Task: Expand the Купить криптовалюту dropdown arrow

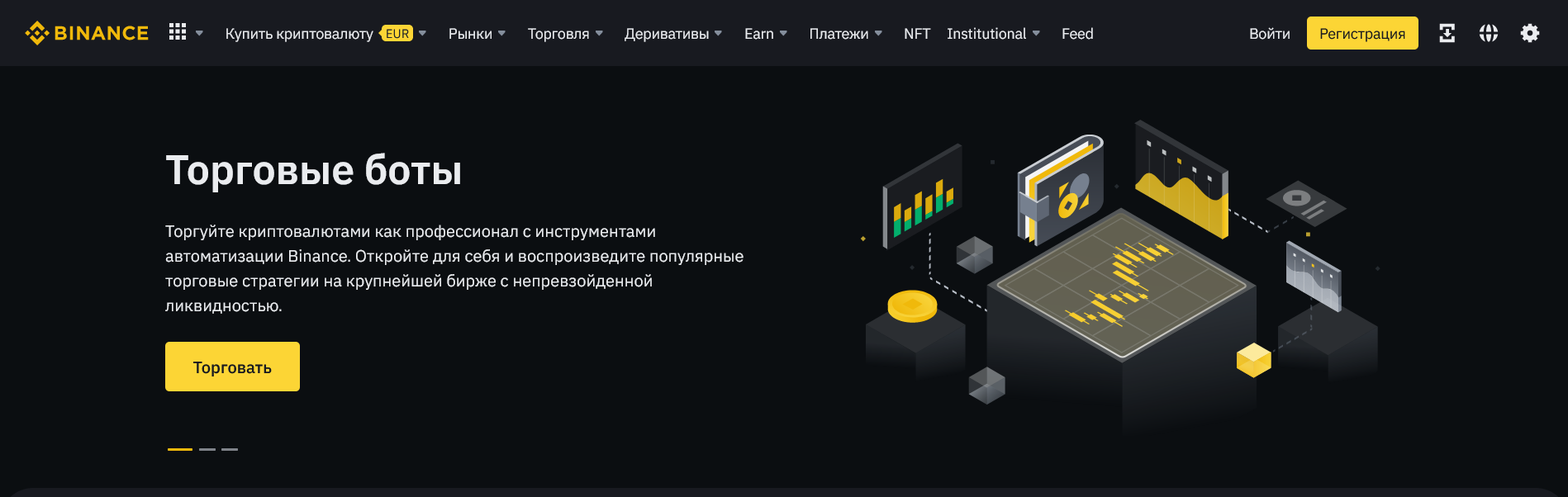Action: click(x=422, y=34)
